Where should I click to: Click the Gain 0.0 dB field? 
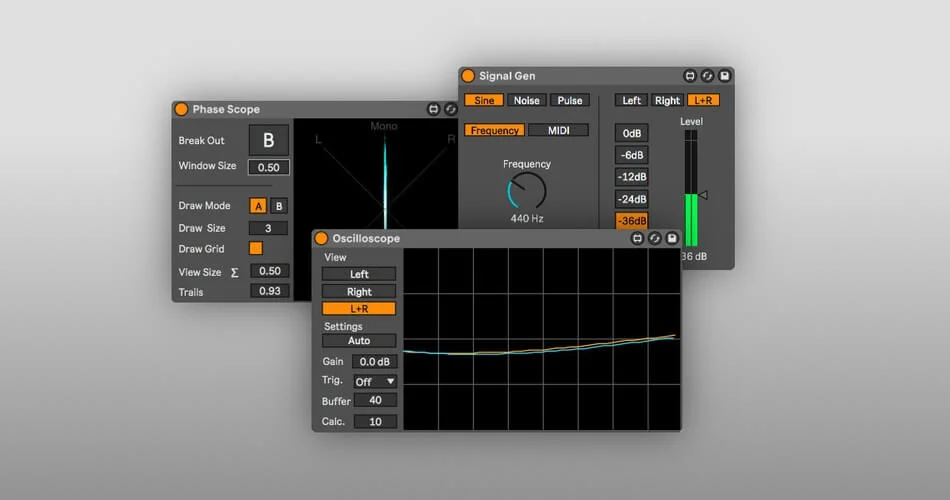click(374, 362)
